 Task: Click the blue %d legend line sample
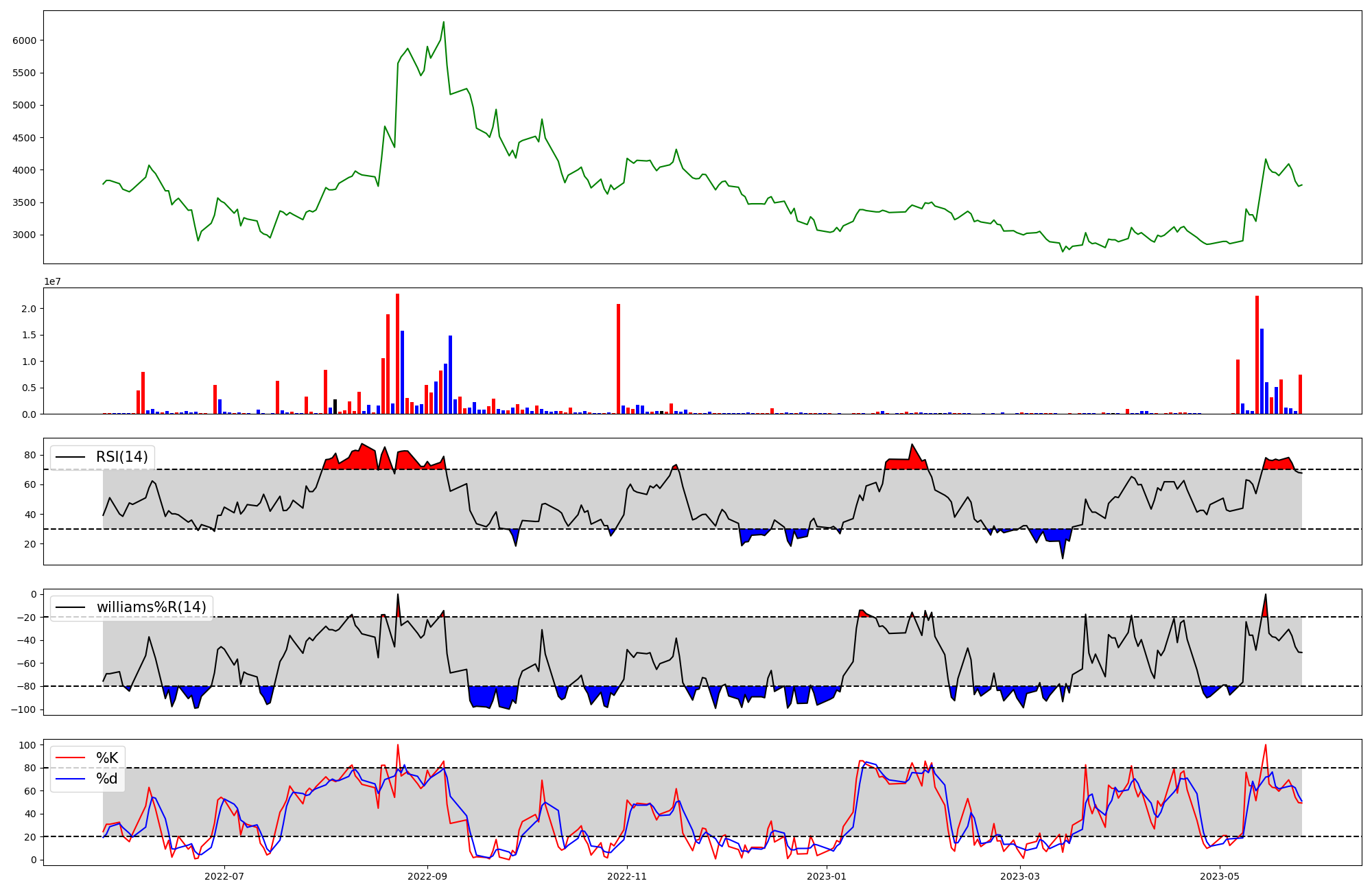coord(70,779)
